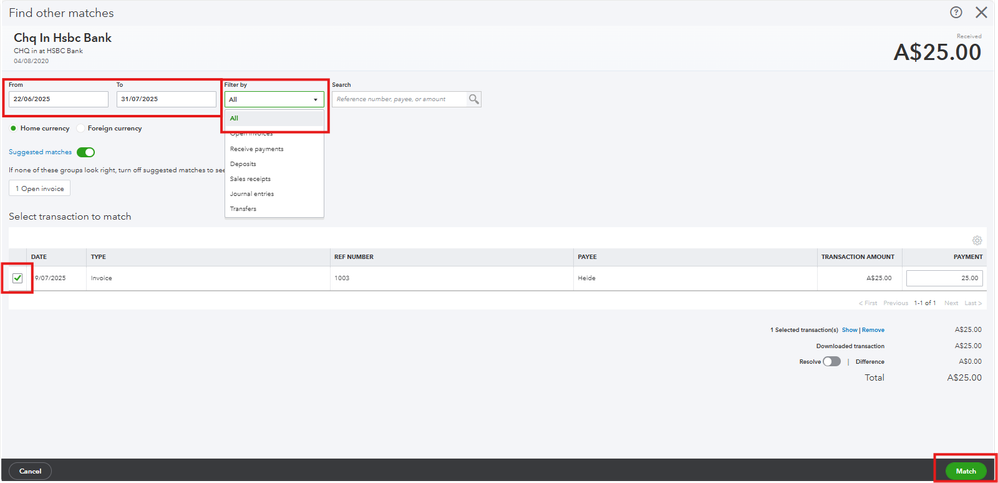Go to First page of results
The image size is (998, 483).
click(868, 303)
